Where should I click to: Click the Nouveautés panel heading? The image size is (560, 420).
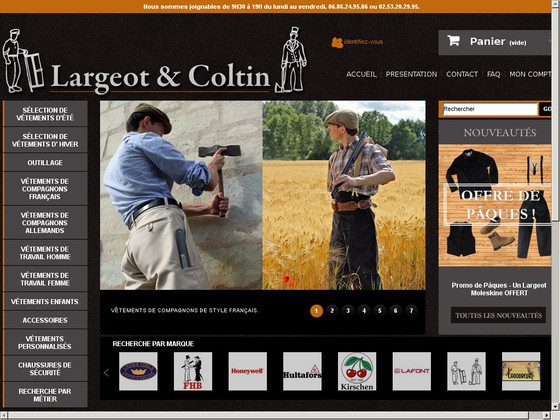500,133
